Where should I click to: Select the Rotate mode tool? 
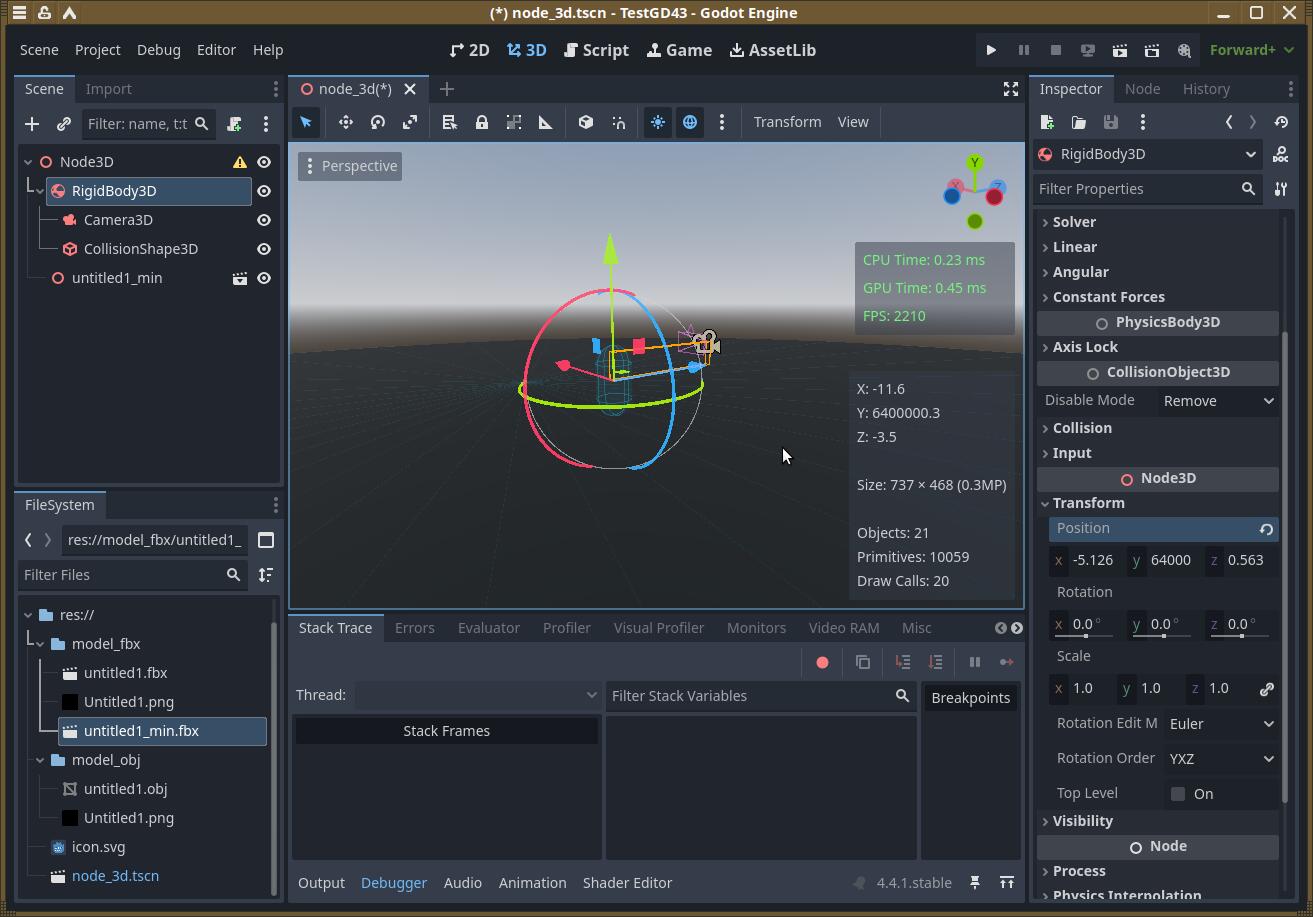click(378, 122)
